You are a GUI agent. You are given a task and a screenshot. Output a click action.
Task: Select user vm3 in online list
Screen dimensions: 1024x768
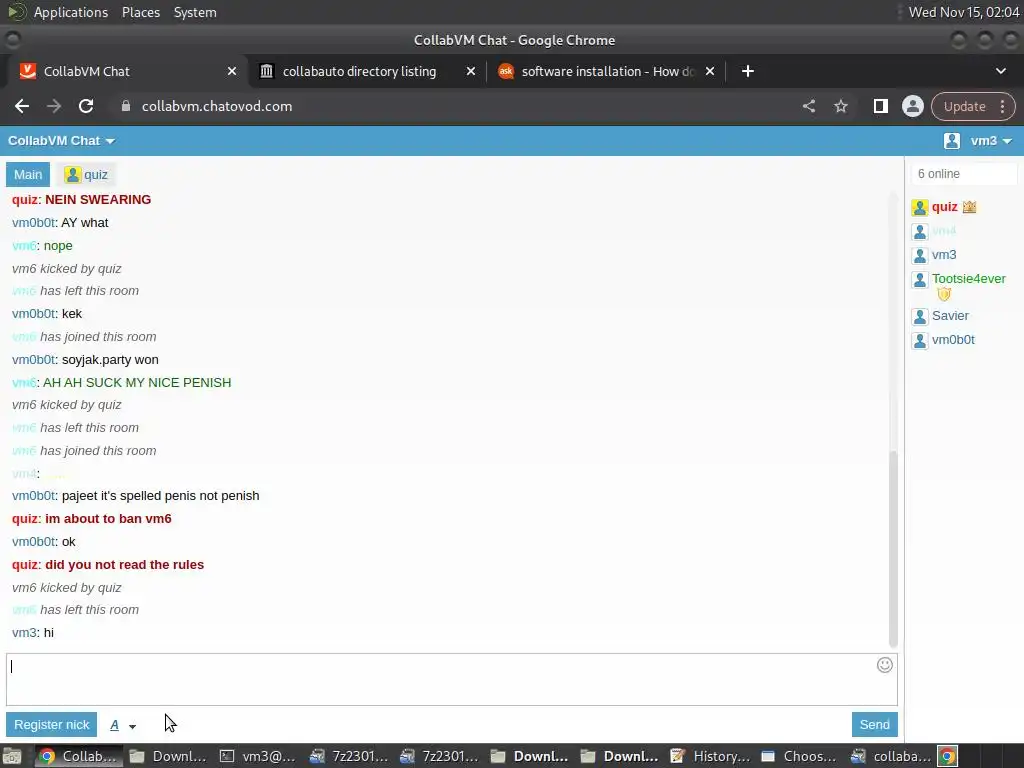(x=944, y=255)
